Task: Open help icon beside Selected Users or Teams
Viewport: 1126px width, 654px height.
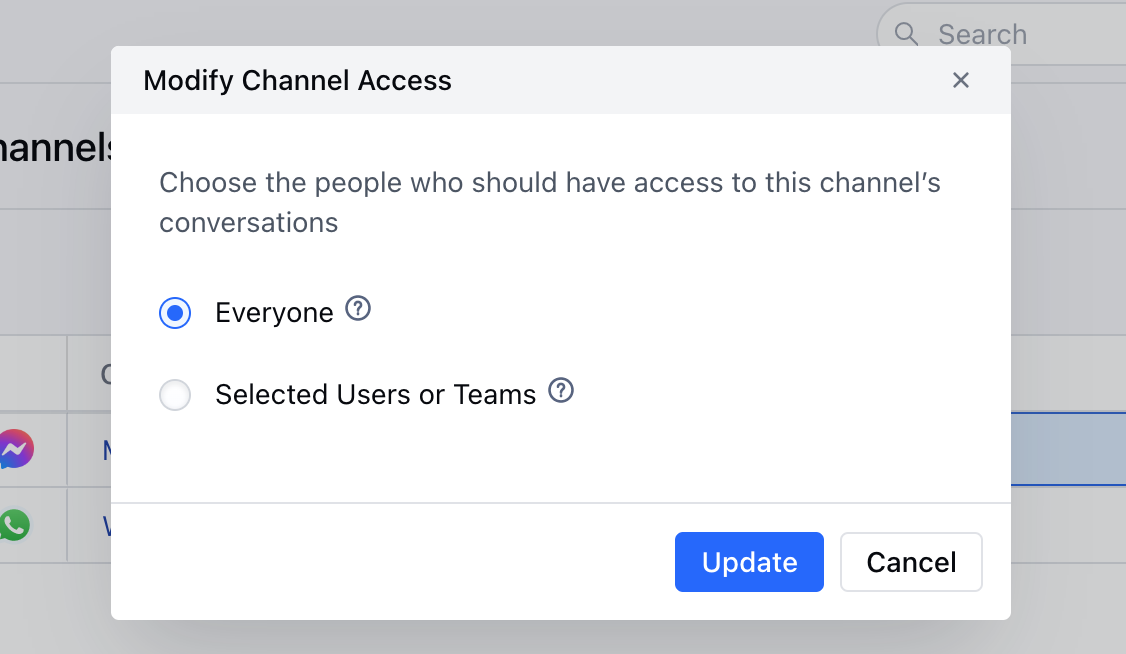Action: click(561, 391)
